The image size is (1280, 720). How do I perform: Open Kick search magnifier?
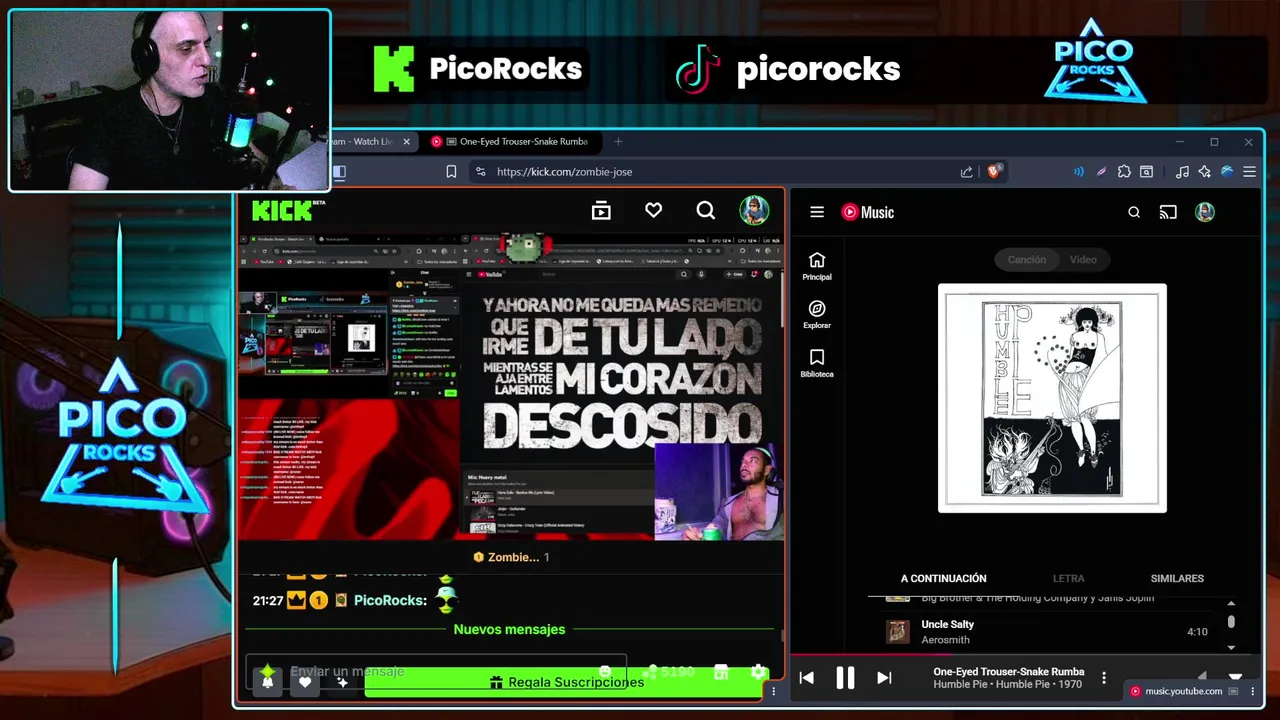click(706, 210)
